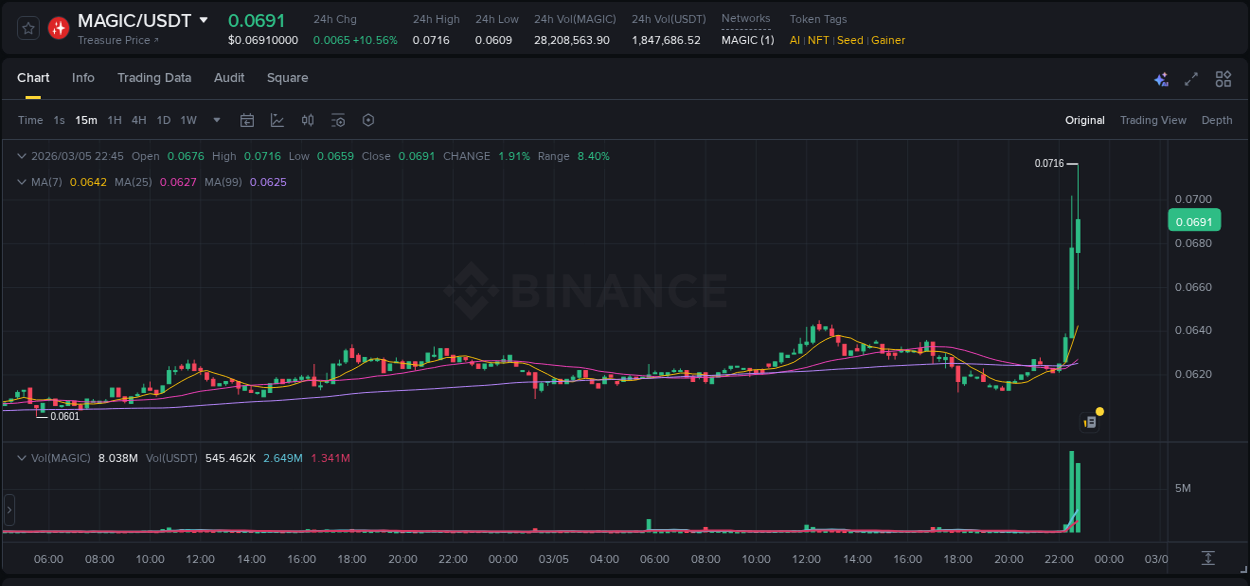
Task: Open the chart layout grid icon
Action: (x=1223, y=78)
